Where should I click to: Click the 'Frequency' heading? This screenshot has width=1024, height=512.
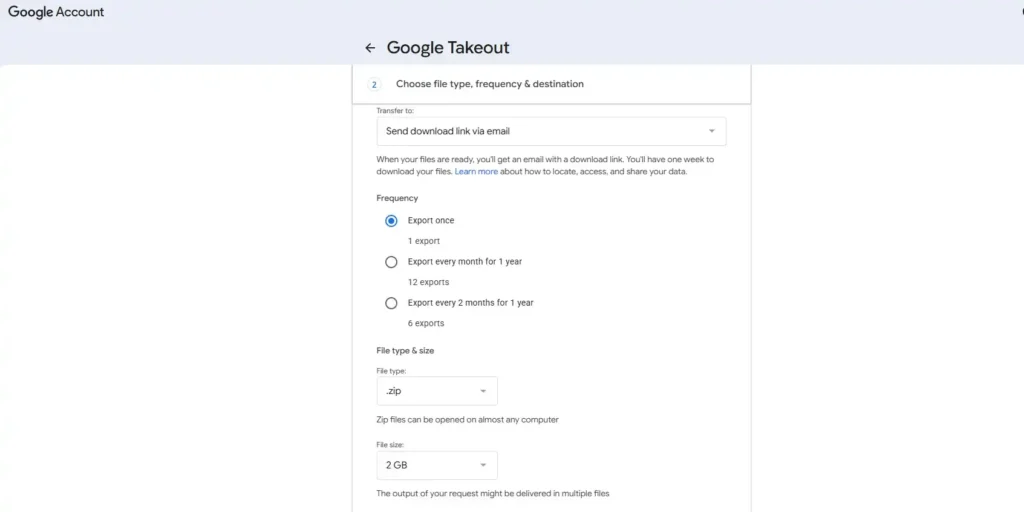pyautogui.click(x=397, y=198)
